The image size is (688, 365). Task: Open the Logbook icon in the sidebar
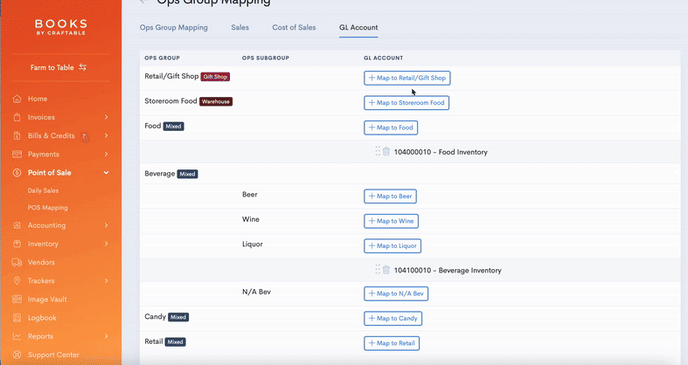(17, 318)
